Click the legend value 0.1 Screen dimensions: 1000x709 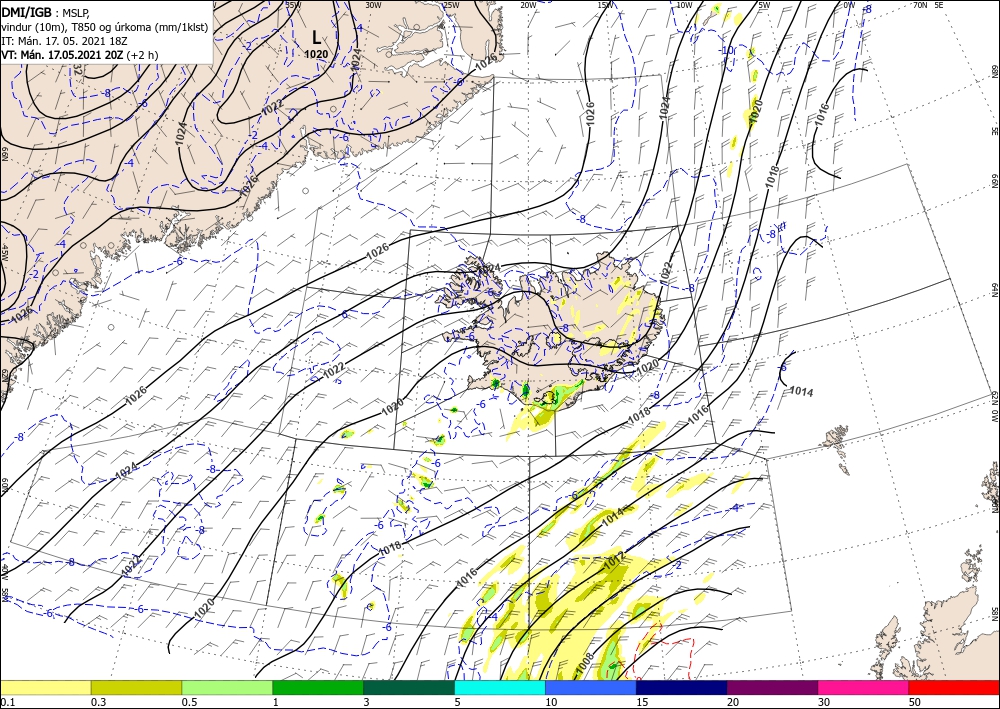[7, 702]
